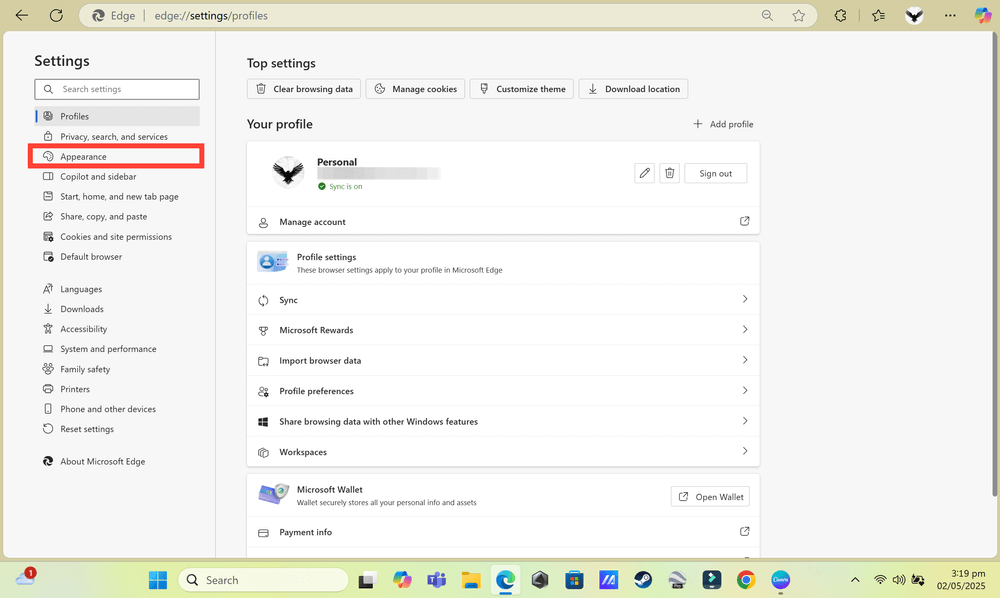Reload the page with the refresh icon

(x=56, y=15)
